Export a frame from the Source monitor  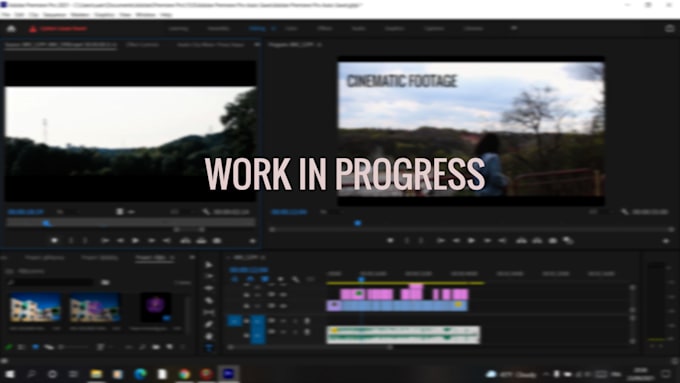217,241
